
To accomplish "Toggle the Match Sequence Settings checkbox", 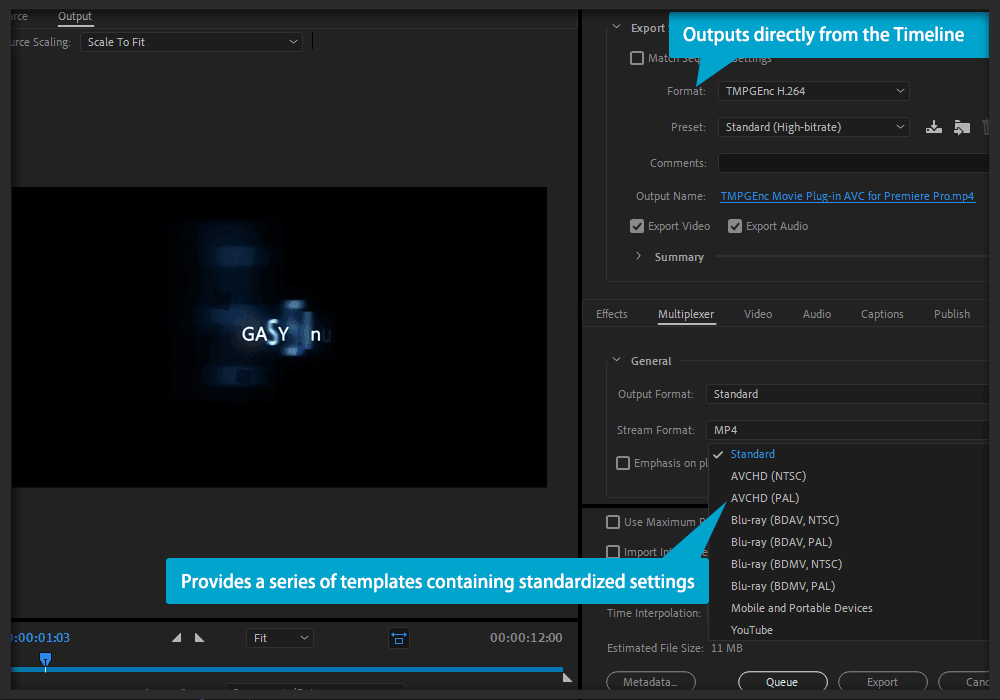I will (636, 58).
